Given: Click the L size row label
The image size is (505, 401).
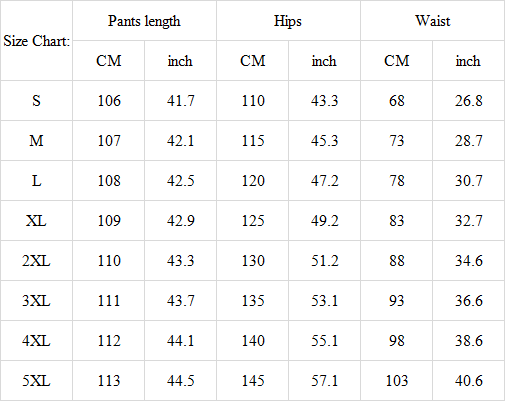Looking at the screenshot, I should (x=36, y=180).
